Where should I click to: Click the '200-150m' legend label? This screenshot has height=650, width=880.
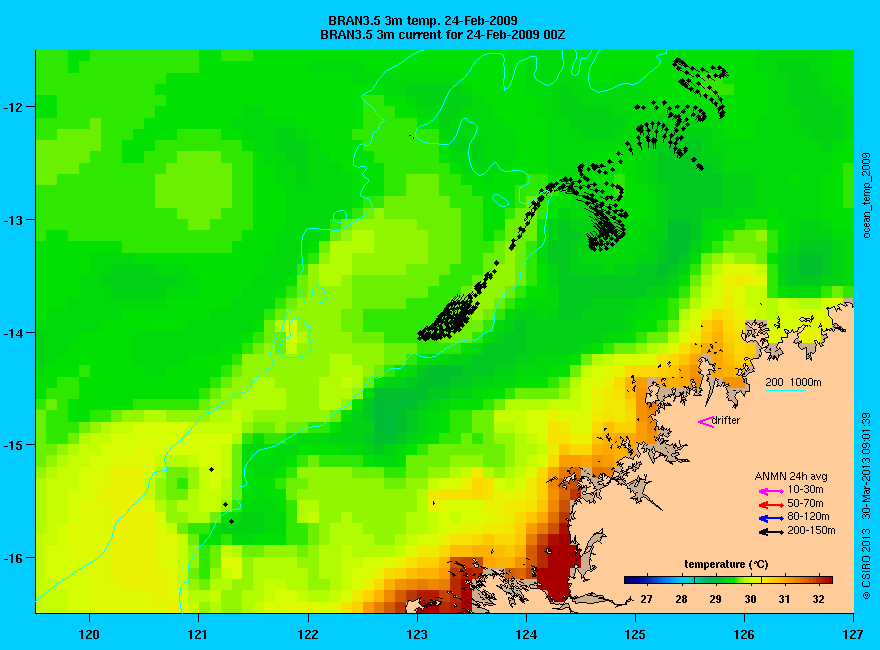pos(811,530)
